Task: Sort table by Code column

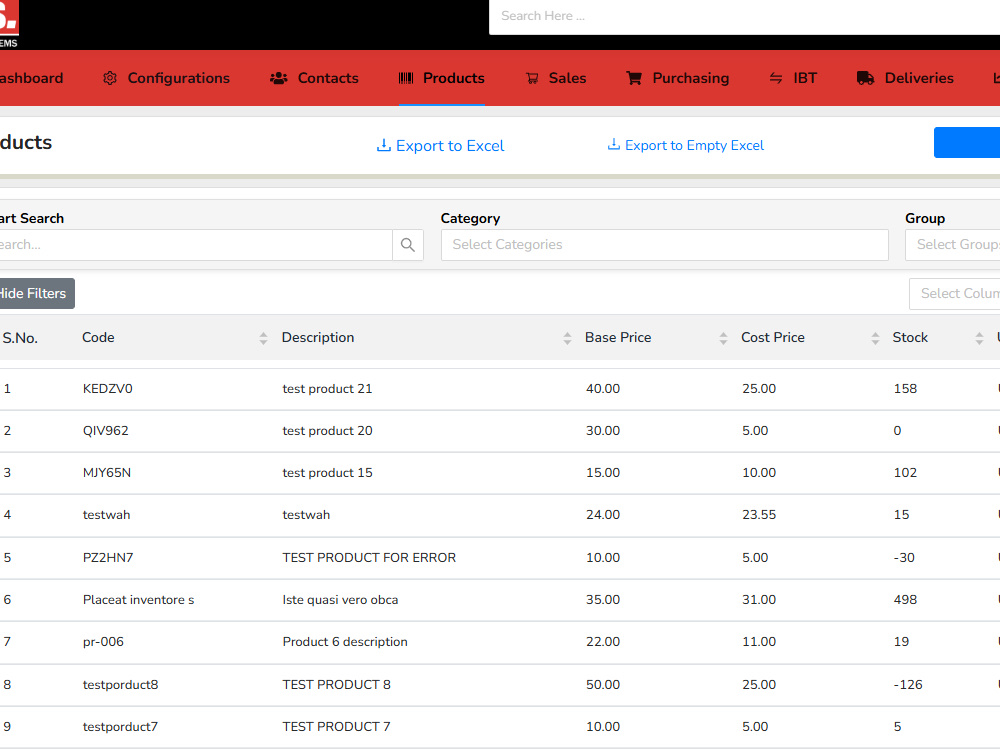Action: pos(263,338)
